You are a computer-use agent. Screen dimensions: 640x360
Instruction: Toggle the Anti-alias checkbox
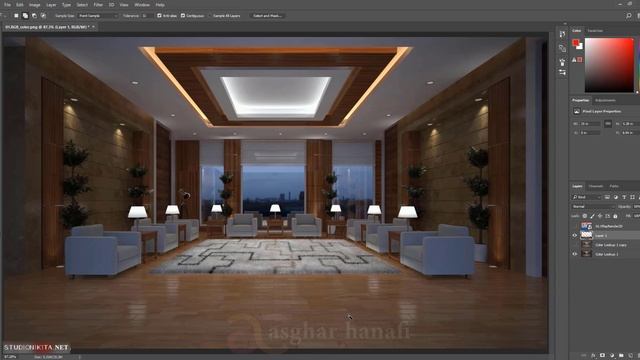point(159,16)
